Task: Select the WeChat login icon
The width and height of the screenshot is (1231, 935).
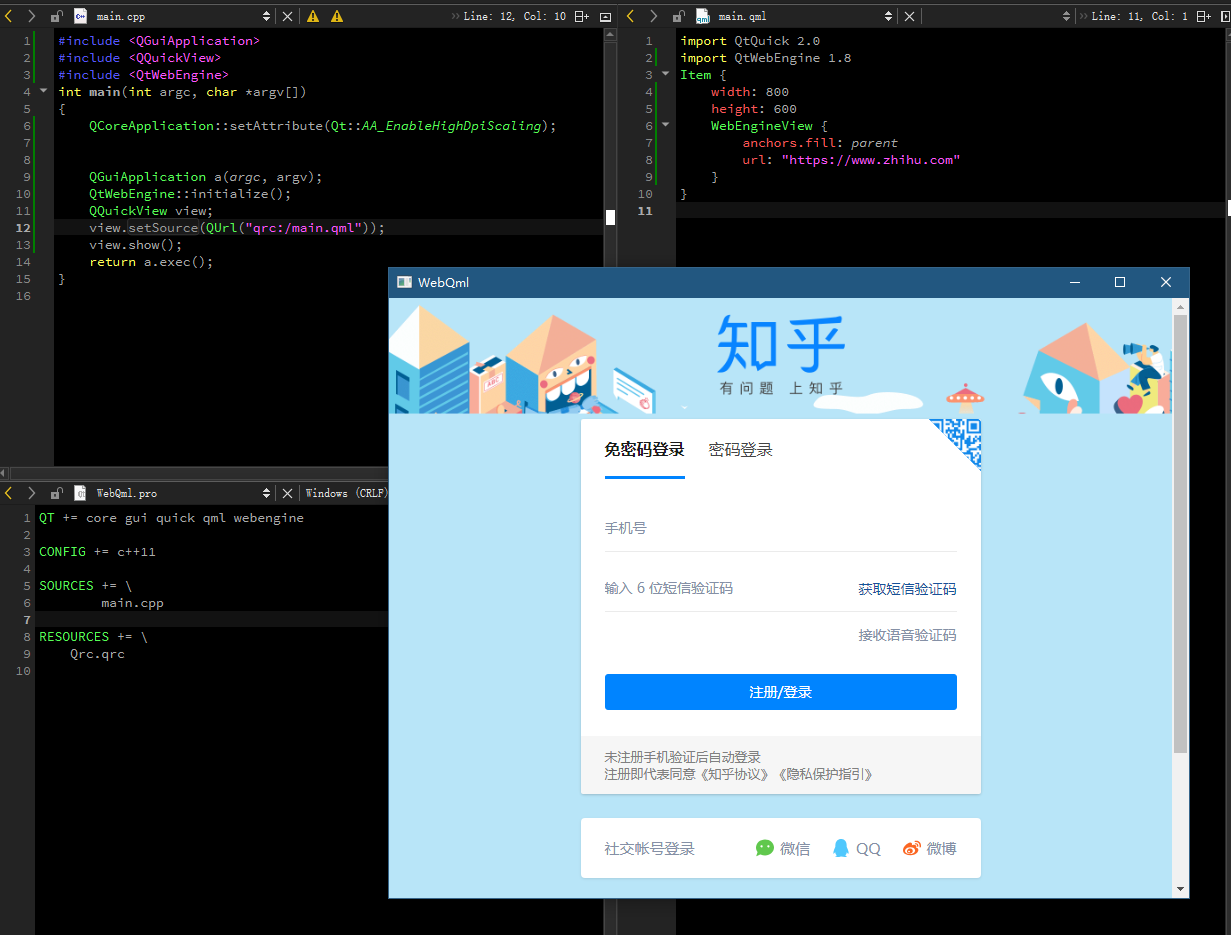Action: tap(764, 847)
